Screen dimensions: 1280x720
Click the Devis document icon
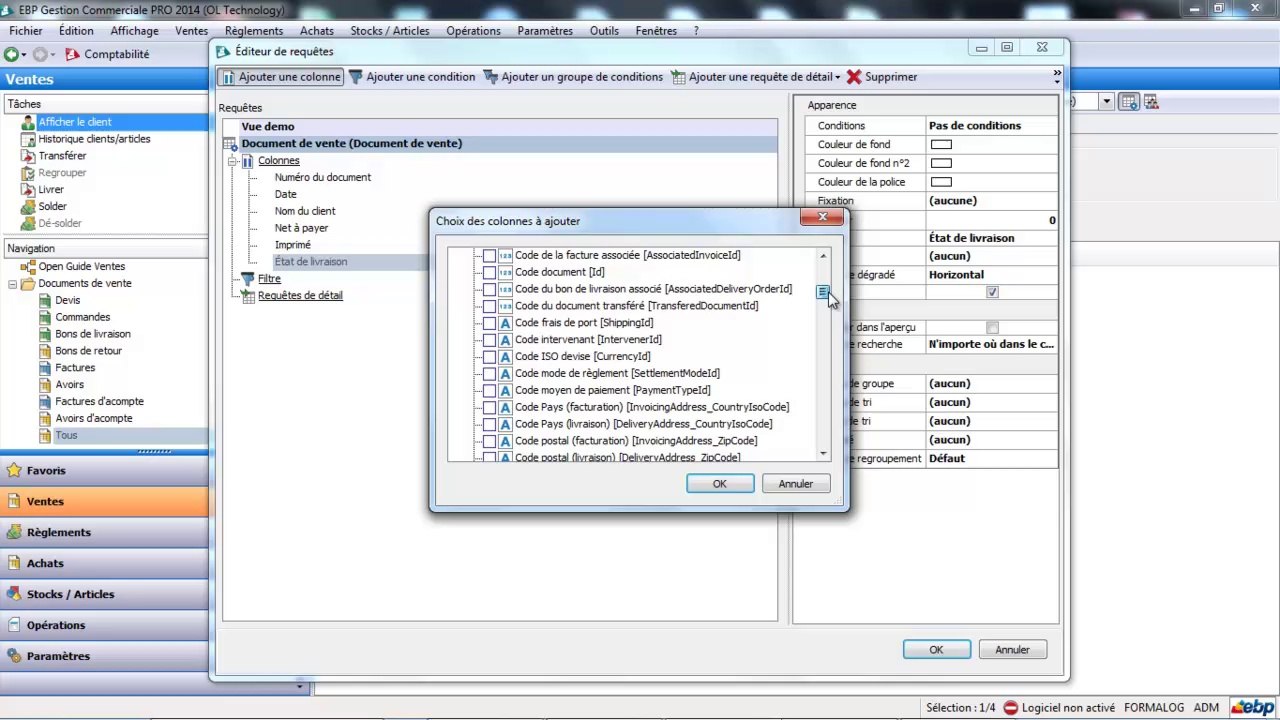pyautogui.click(x=45, y=301)
